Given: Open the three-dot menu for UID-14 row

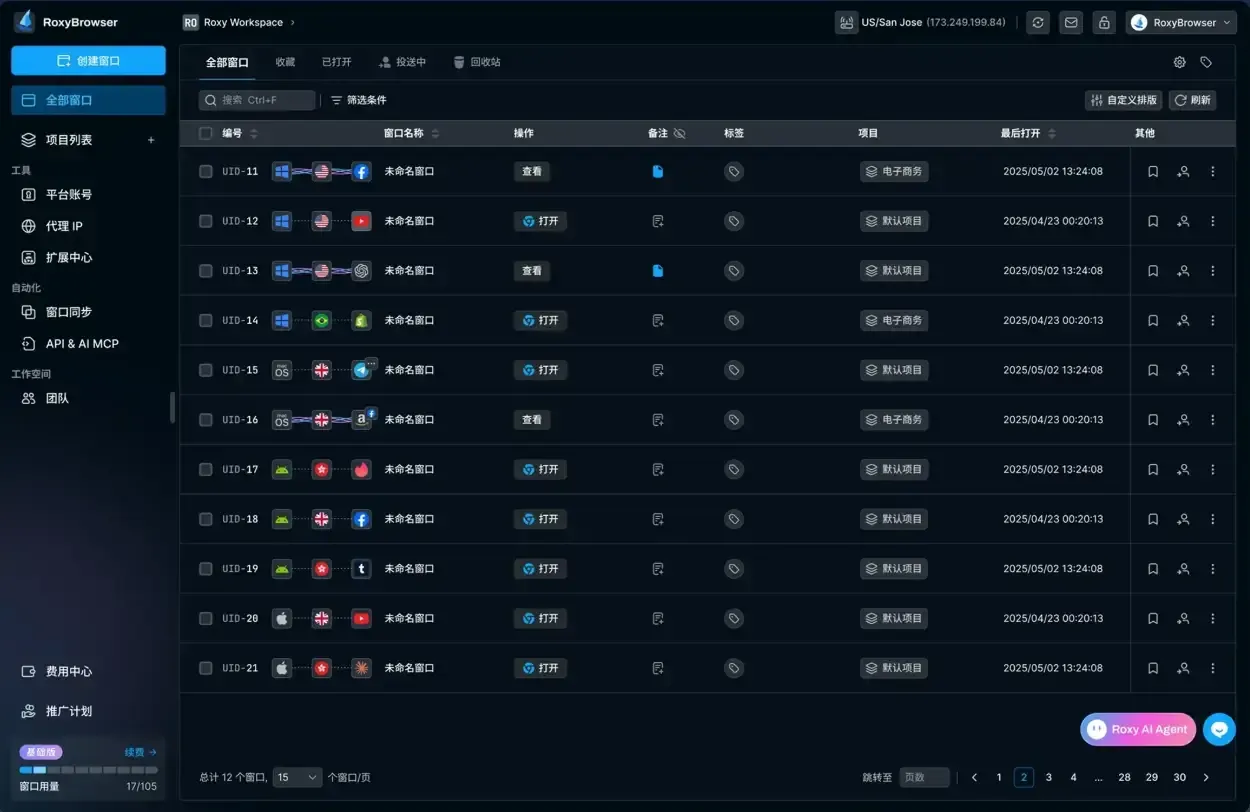Looking at the screenshot, I should (1212, 320).
